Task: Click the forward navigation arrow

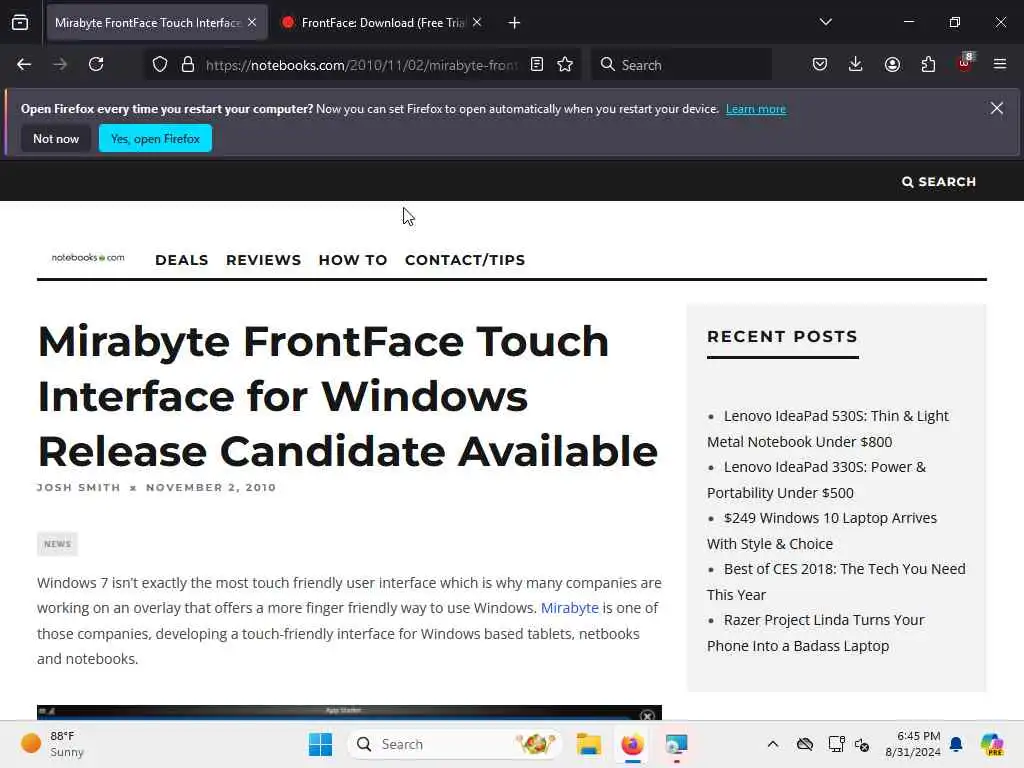Action: 60,64
